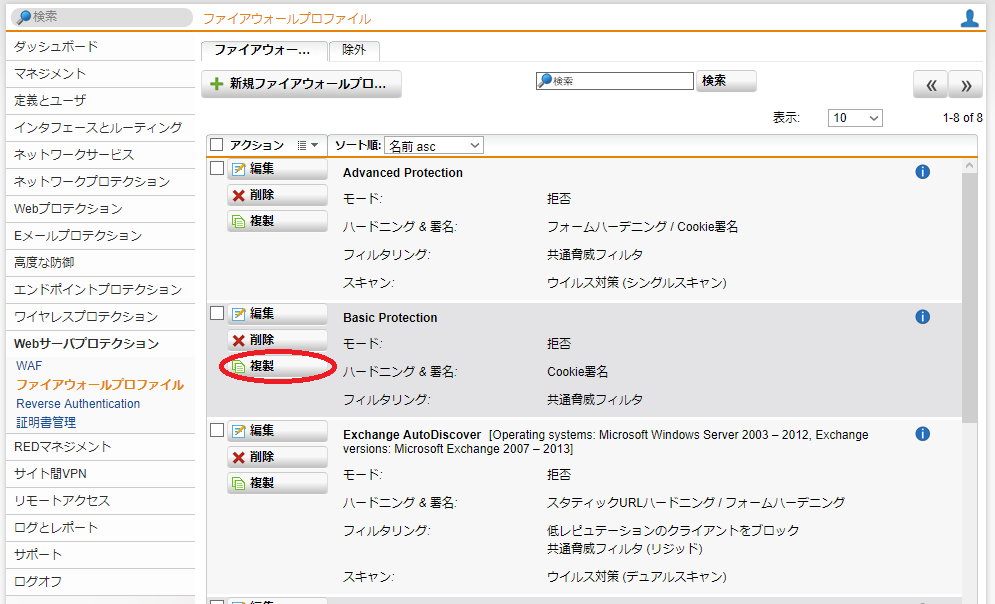Image resolution: width=995 pixels, height=604 pixels.
Task: Open Reverse Authentication link
Action: point(78,404)
